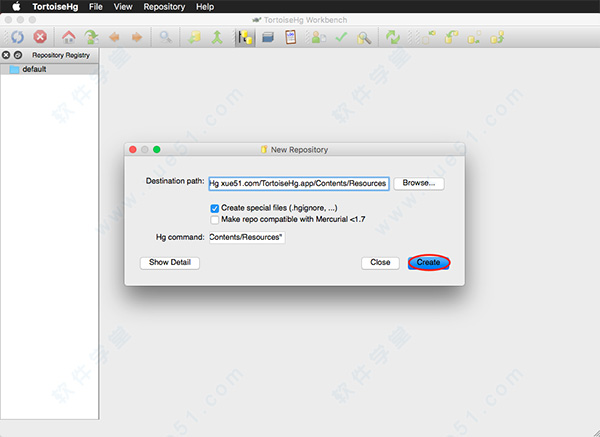Click the Browse... button
The height and width of the screenshot is (437, 600).
coord(419,183)
